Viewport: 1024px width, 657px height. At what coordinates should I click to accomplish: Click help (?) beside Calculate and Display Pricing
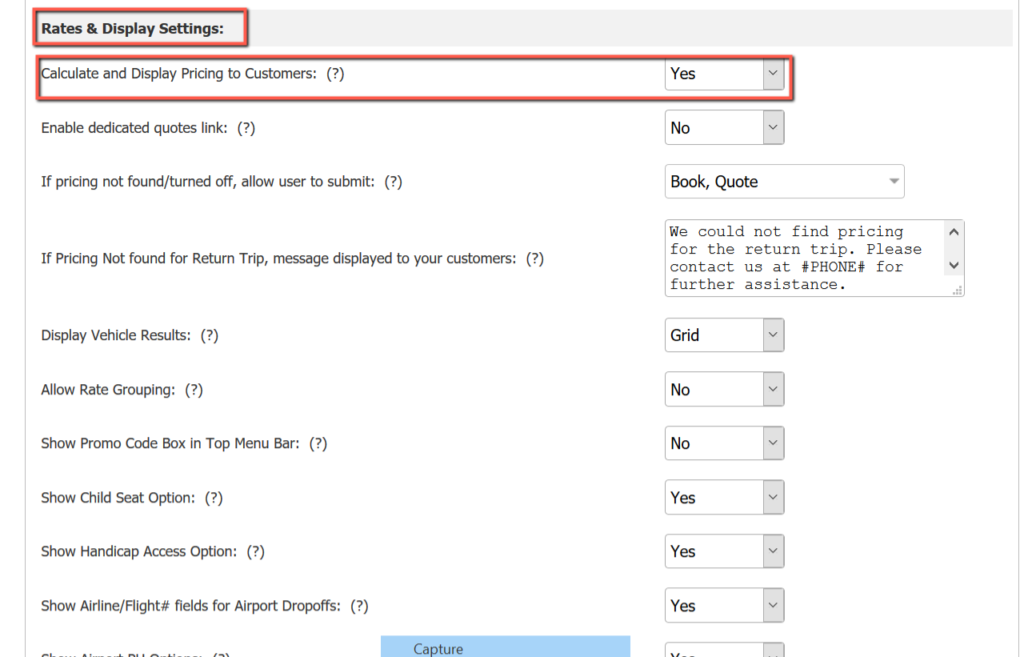(x=335, y=74)
